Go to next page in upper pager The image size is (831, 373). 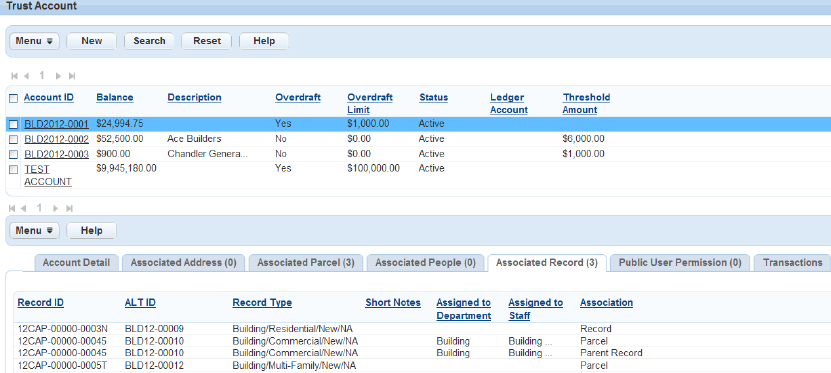pos(58,76)
